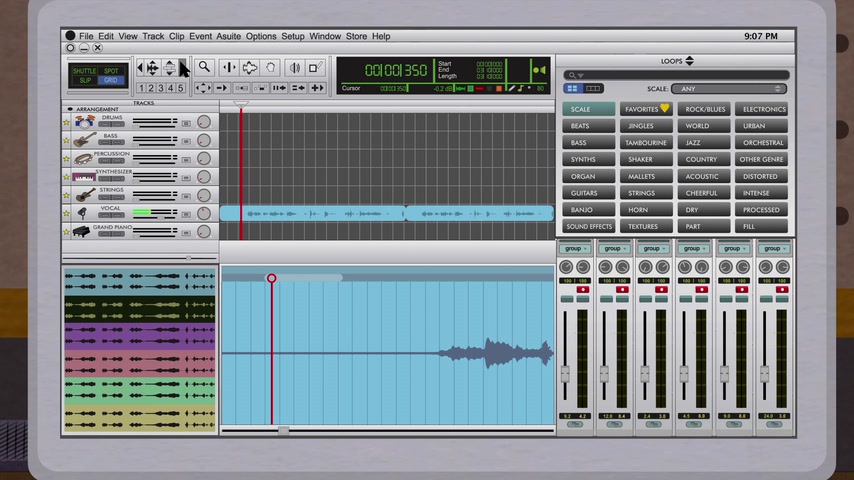Click the loops search field
The width and height of the screenshot is (854, 480).
pyautogui.click(x=676, y=75)
